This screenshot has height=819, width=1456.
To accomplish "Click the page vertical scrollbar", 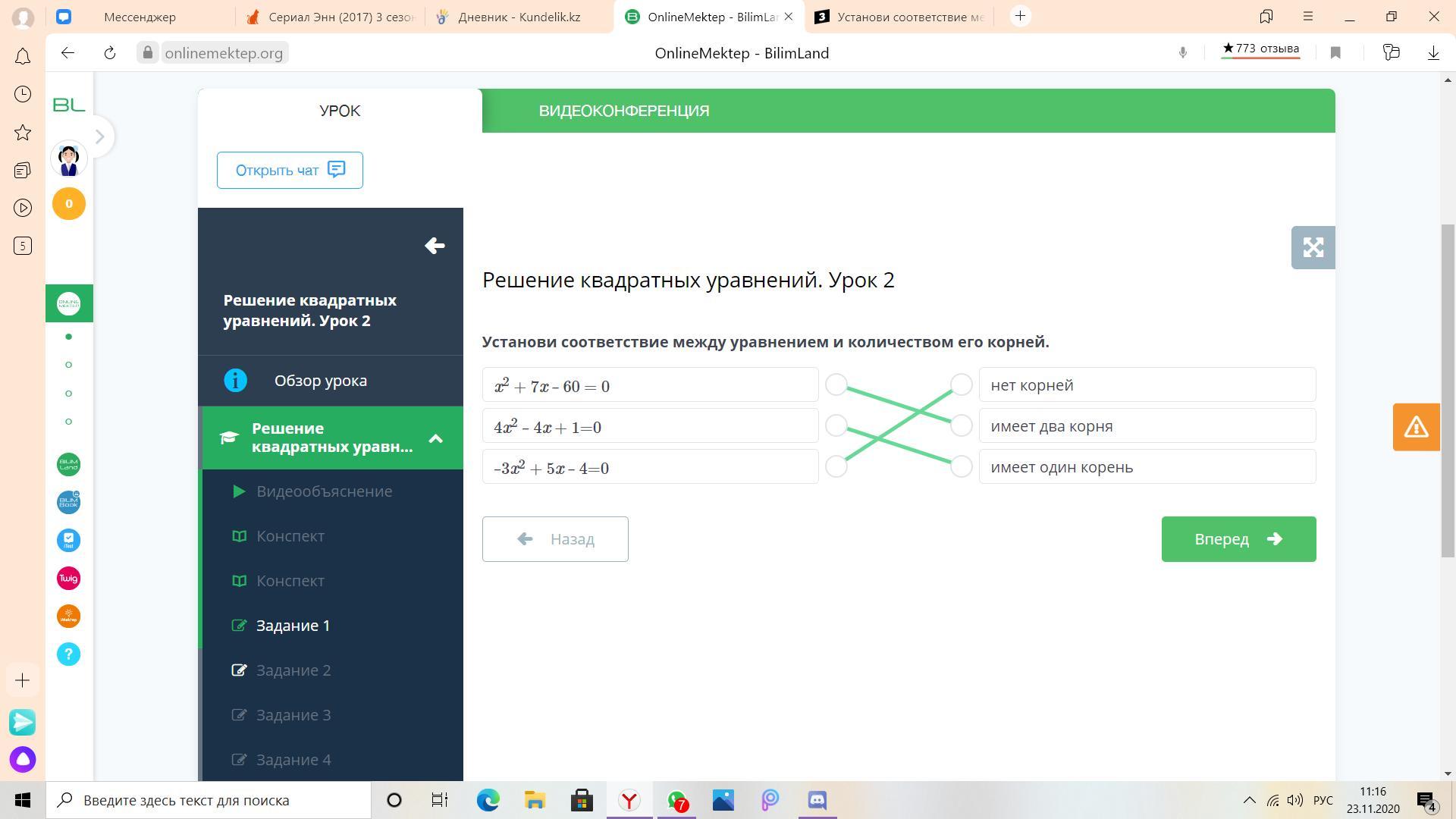I will 1448,391.
